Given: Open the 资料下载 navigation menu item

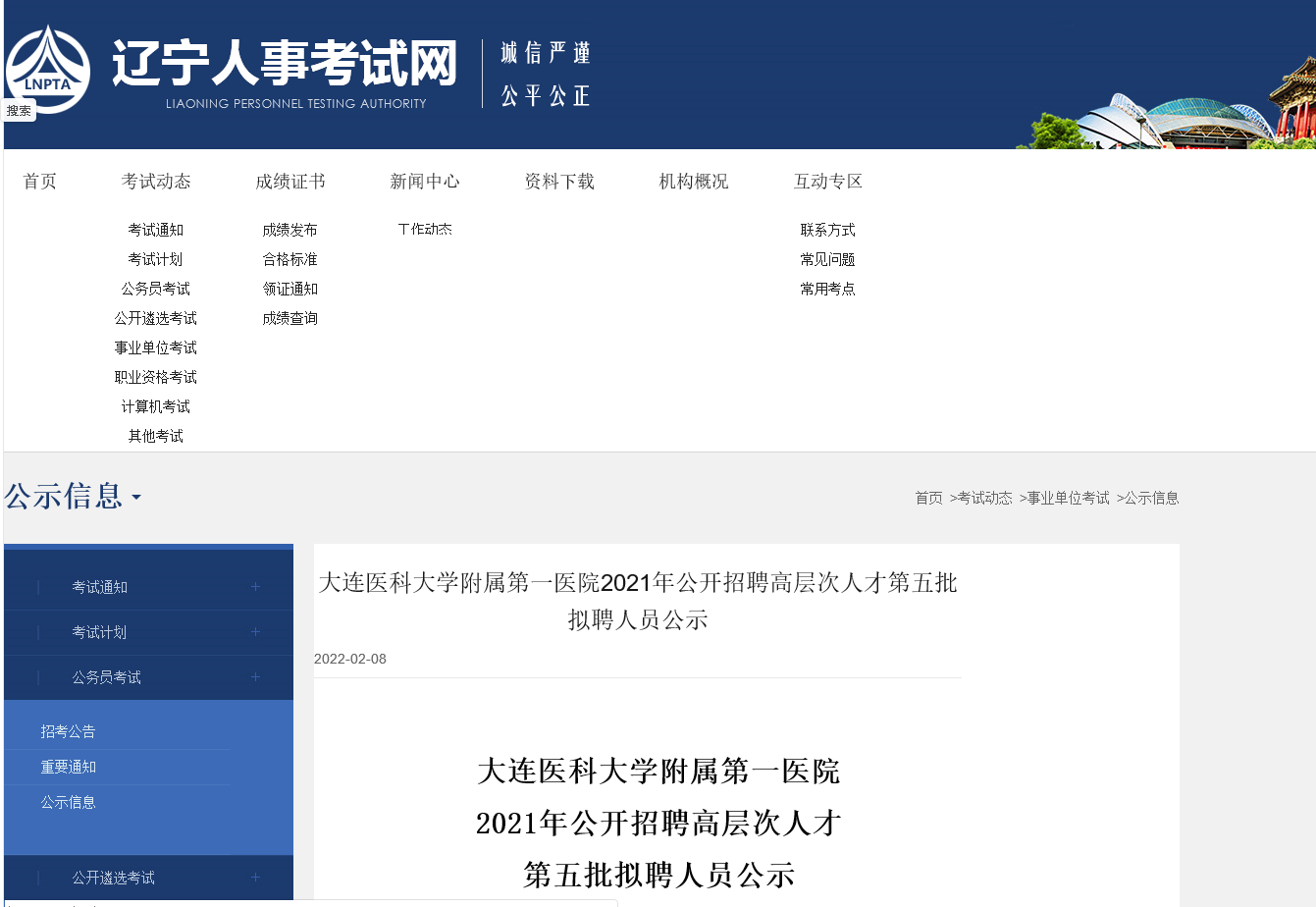Looking at the screenshot, I should point(559,182).
